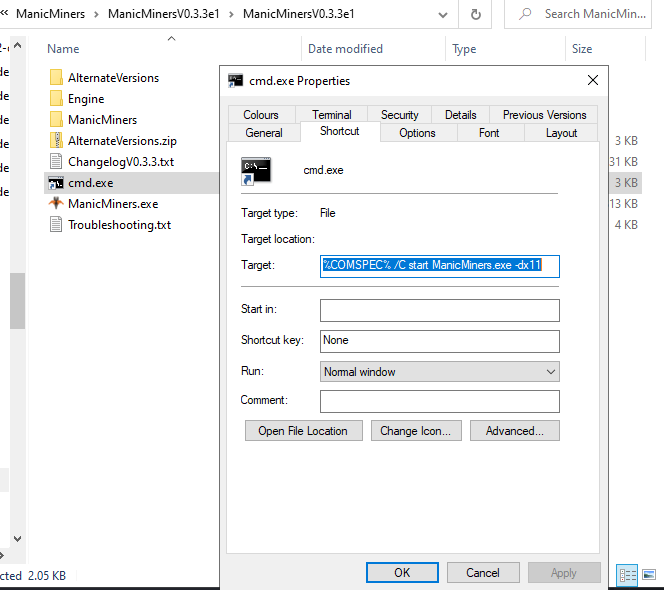This screenshot has width=664, height=590.
Task: Click Cancel in Properties dialog
Action: tap(483, 573)
